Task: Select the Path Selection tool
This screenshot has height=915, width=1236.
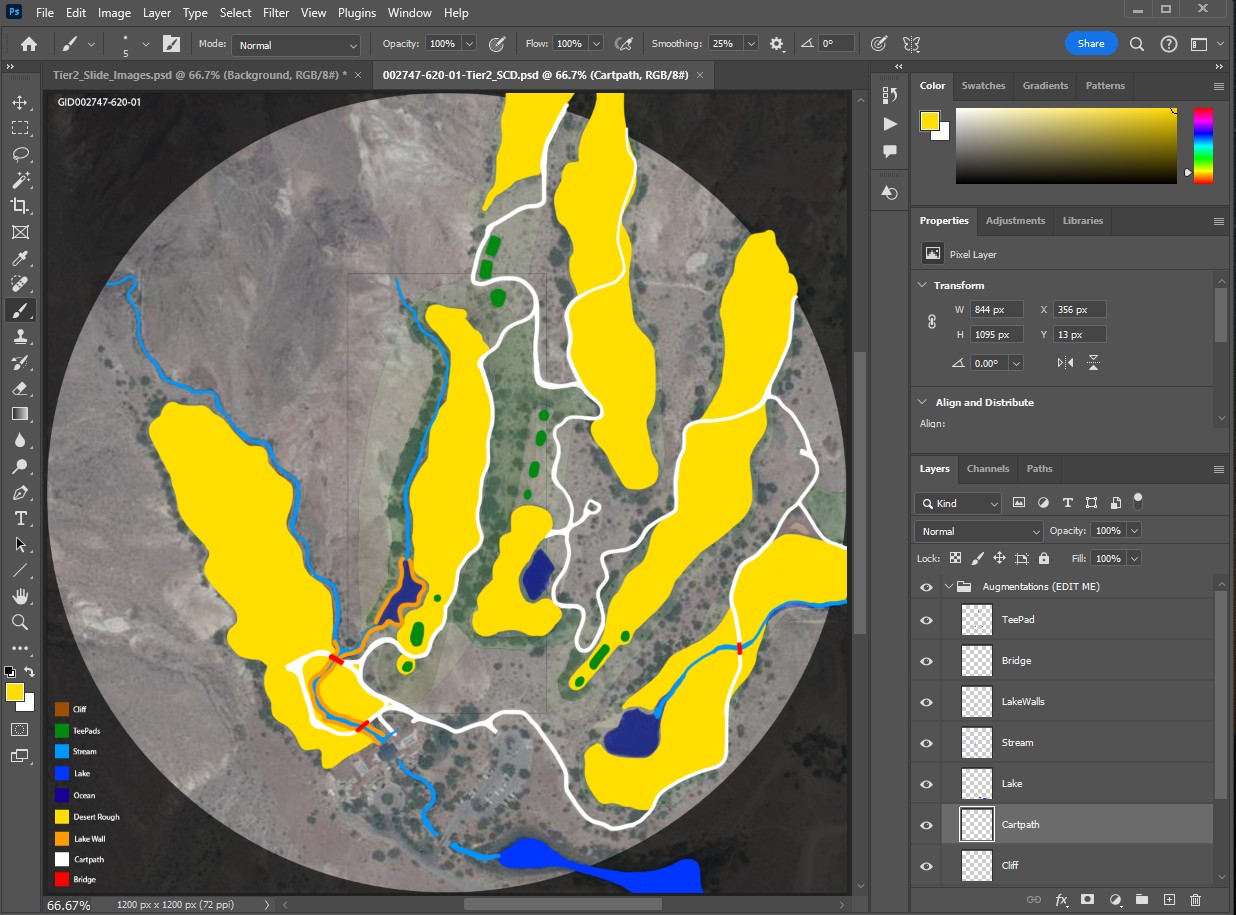Action: tap(20, 544)
